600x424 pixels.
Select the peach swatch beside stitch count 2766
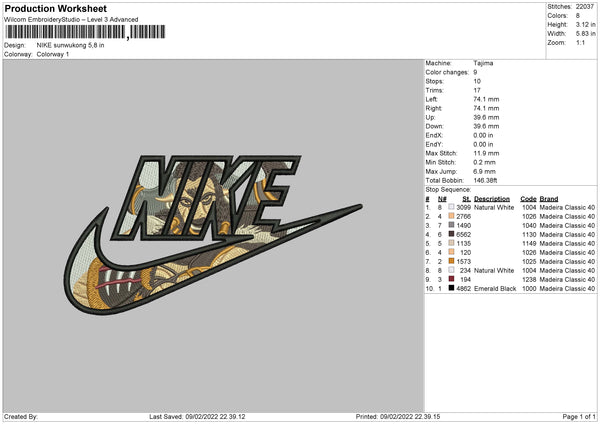tap(451, 216)
